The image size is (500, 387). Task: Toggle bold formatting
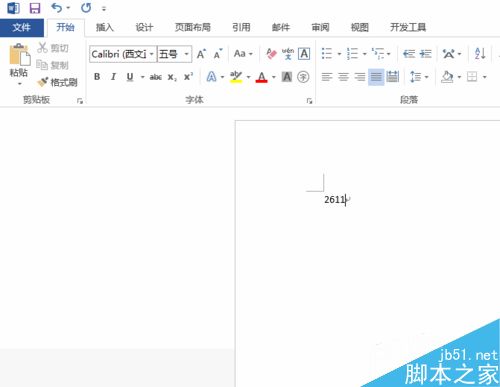click(97, 77)
